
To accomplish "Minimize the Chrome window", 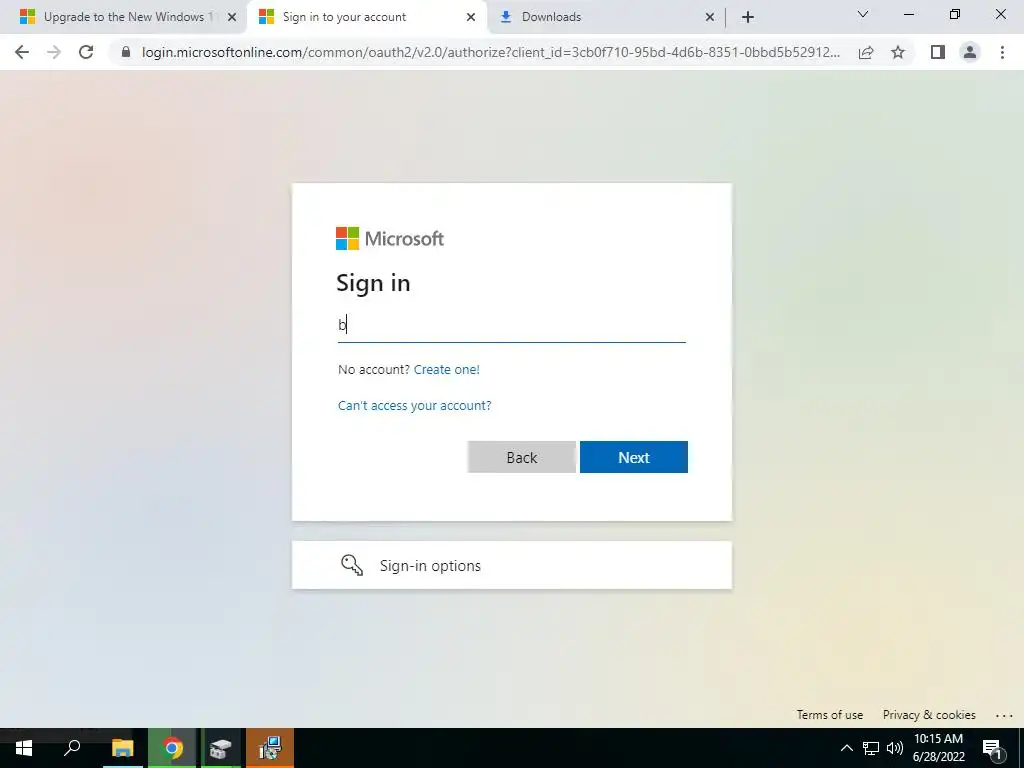I will [908, 14].
